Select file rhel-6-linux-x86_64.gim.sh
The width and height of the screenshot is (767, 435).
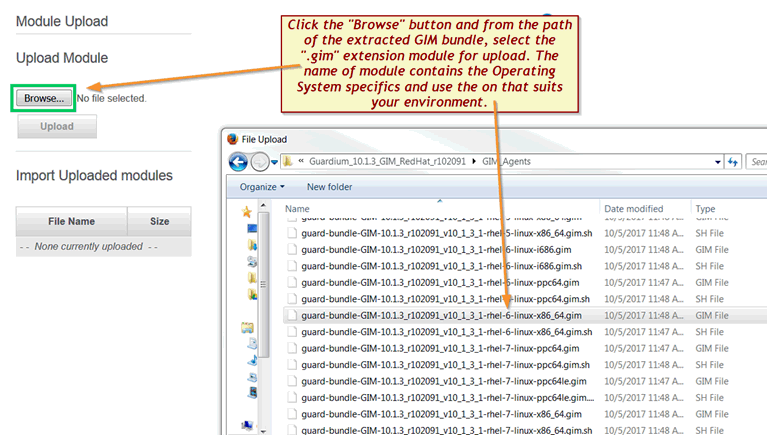tap(447, 332)
